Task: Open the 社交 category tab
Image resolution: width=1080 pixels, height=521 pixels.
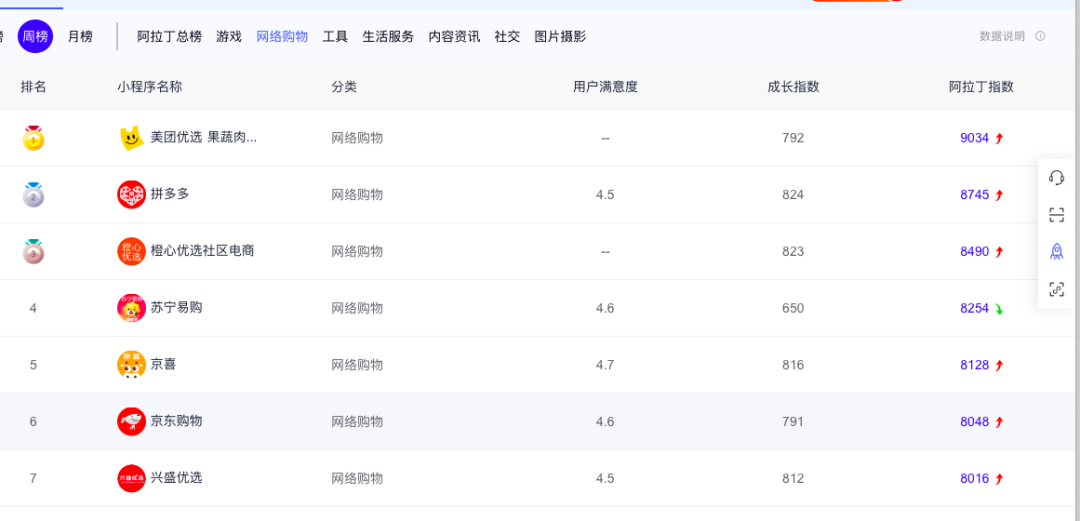Action: point(508,37)
